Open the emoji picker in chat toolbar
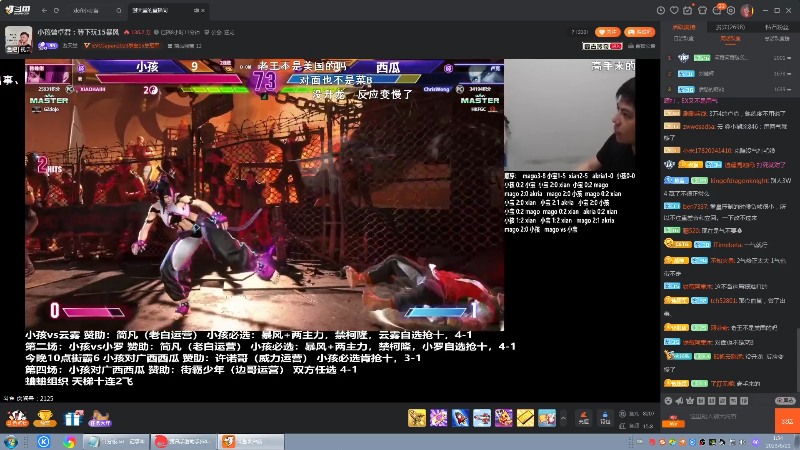Image resolution: width=800 pixels, height=450 pixels. pos(668,401)
